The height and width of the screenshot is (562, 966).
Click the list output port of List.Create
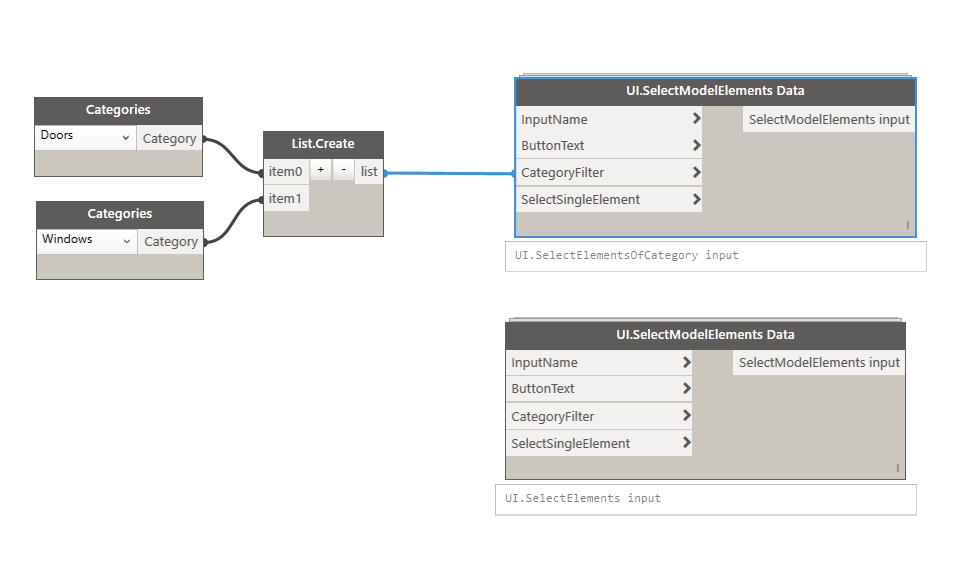pyautogui.click(x=369, y=172)
